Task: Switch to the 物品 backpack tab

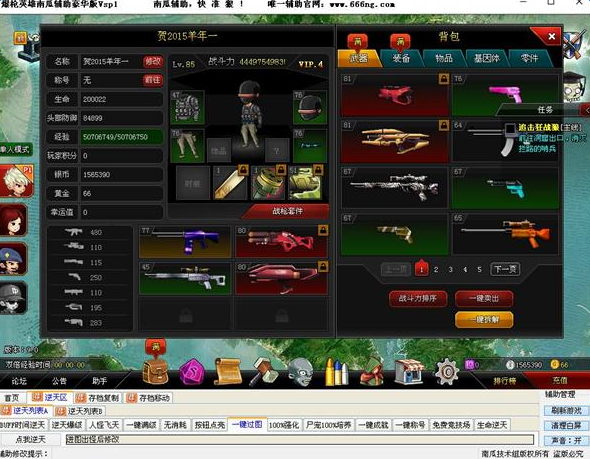Action: tap(444, 58)
